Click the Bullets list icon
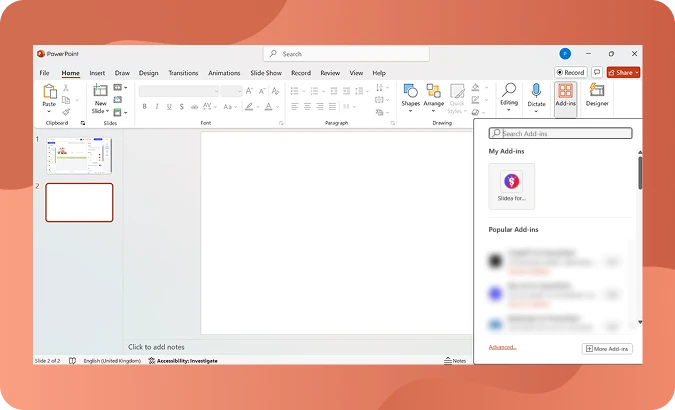Screen dimensions: 675x410 294,91
